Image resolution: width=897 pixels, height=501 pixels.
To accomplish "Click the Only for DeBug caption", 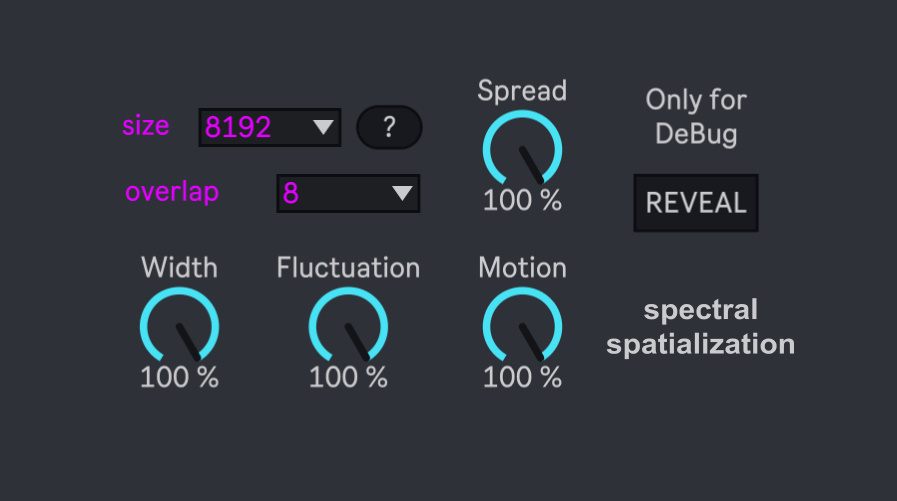I will click(696, 116).
